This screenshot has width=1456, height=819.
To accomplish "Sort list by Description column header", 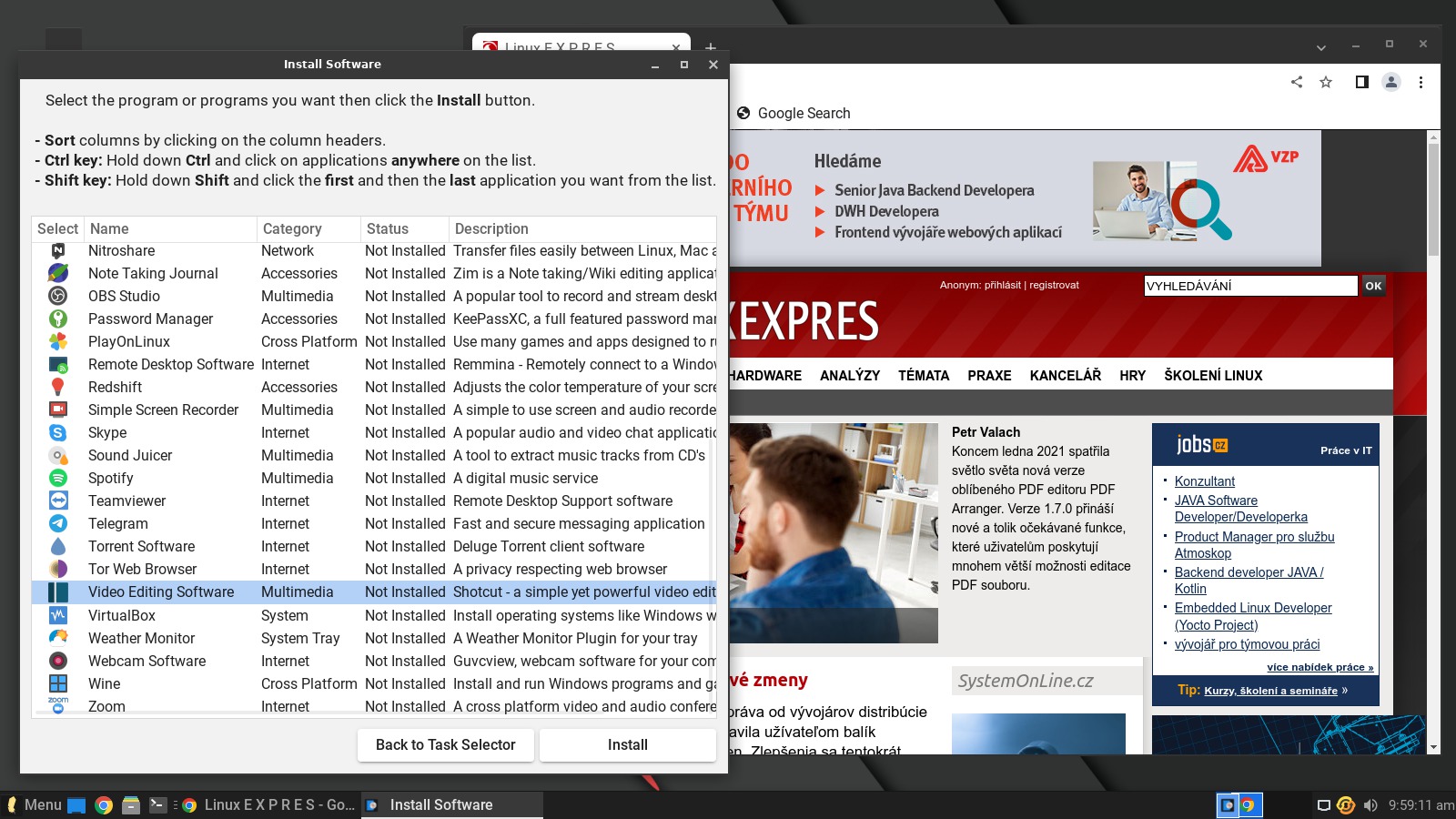I will click(x=582, y=228).
